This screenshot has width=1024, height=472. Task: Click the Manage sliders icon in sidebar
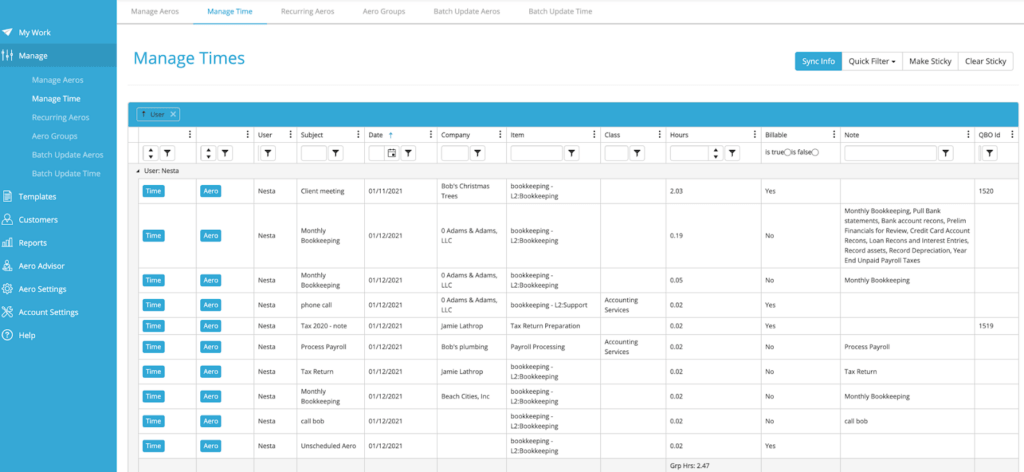(x=7, y=55)
